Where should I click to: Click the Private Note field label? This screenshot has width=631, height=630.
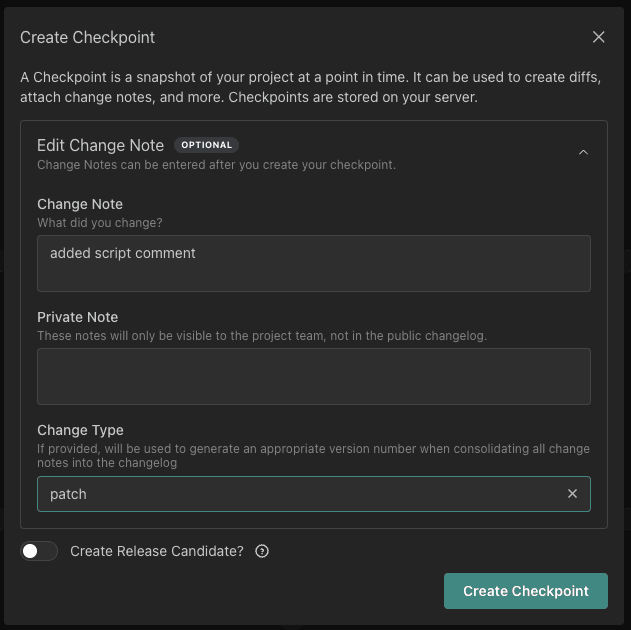[x=79, y=317]
